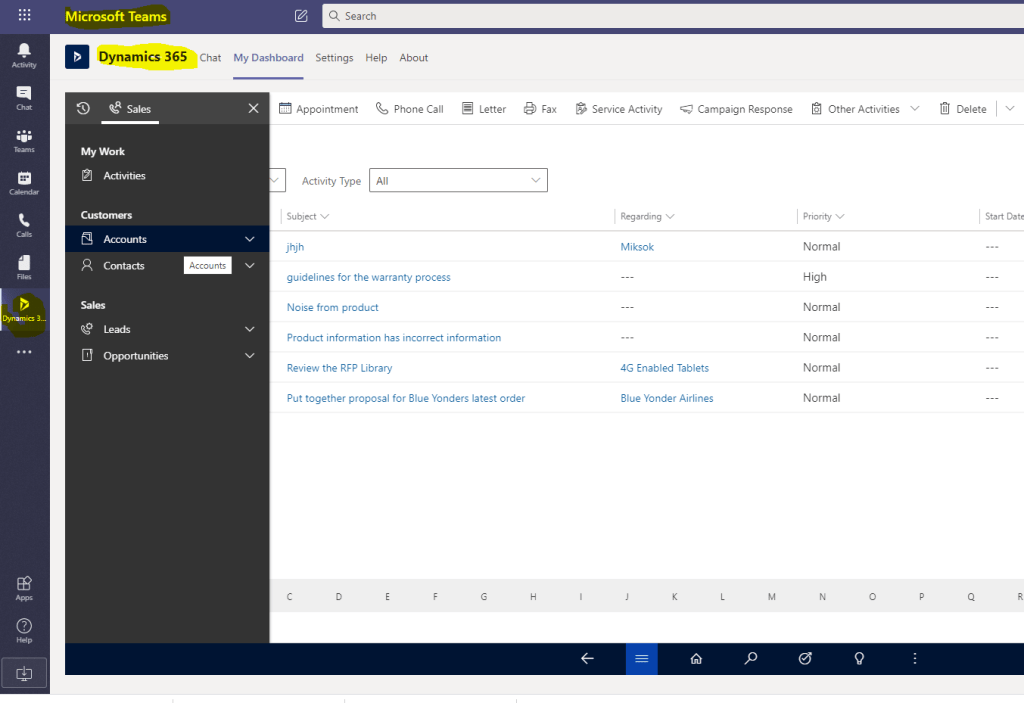Open recent items history icon
Image resolution: width=1024 pixels, height=703 pixels.
83,108
